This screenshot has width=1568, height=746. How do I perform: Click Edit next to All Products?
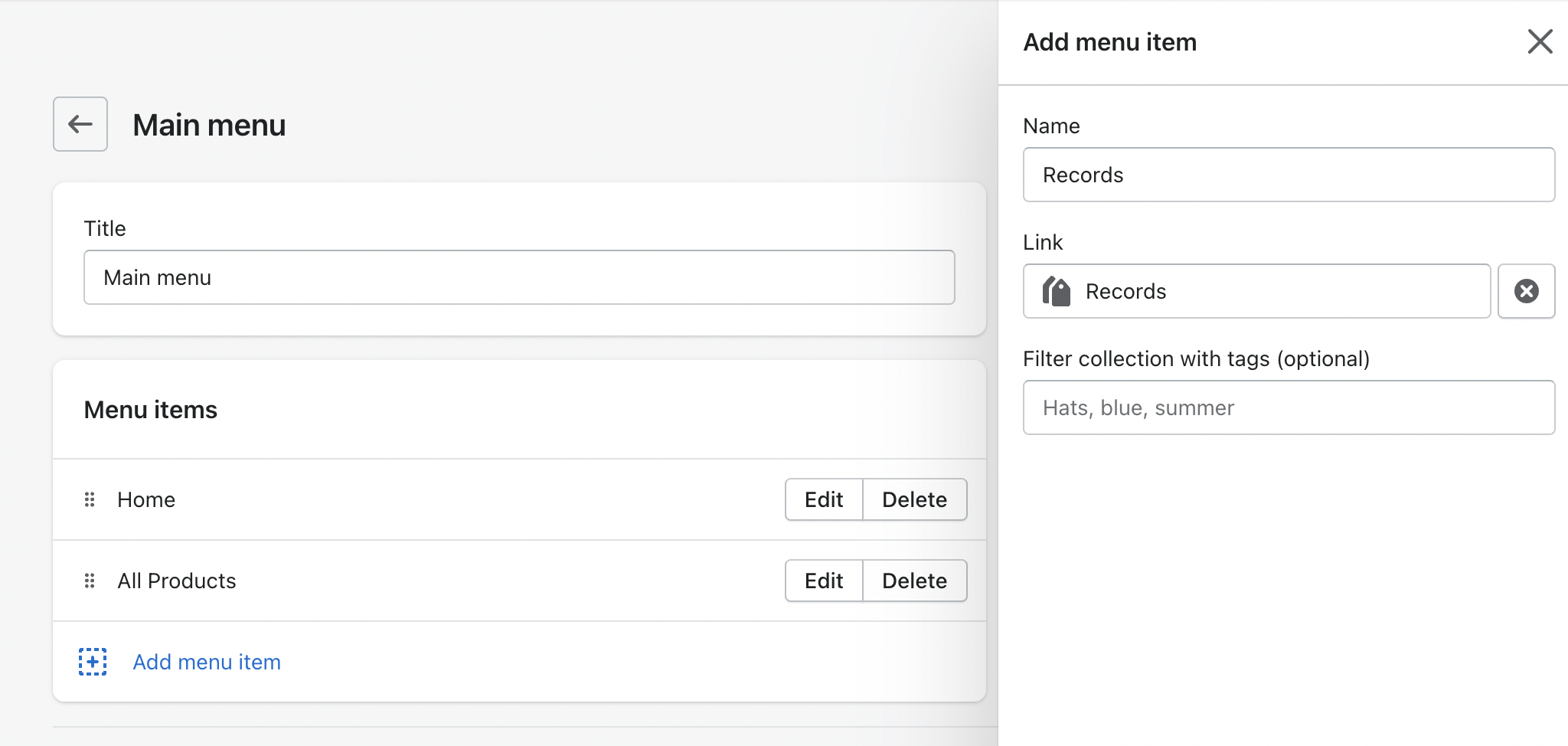click(x=824, y=581)
